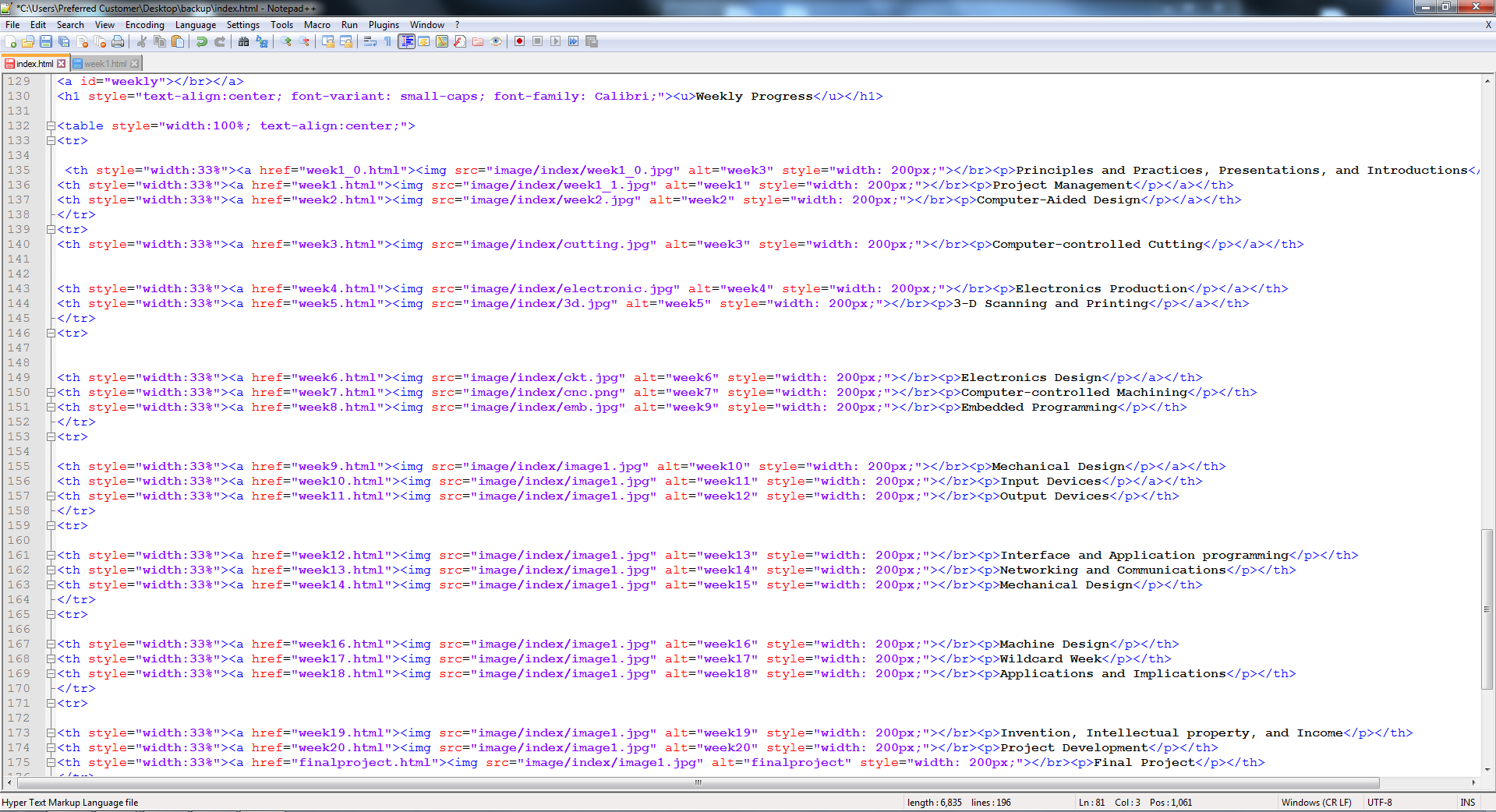Click the Playback macro icon
The image size is (1496, 812).
tap(556, 41)
